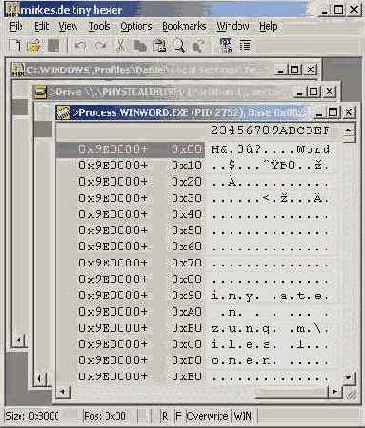Click scroll-up arrow of WINWORD.EXE hex view
365x428 pixels.
point(348,130)
